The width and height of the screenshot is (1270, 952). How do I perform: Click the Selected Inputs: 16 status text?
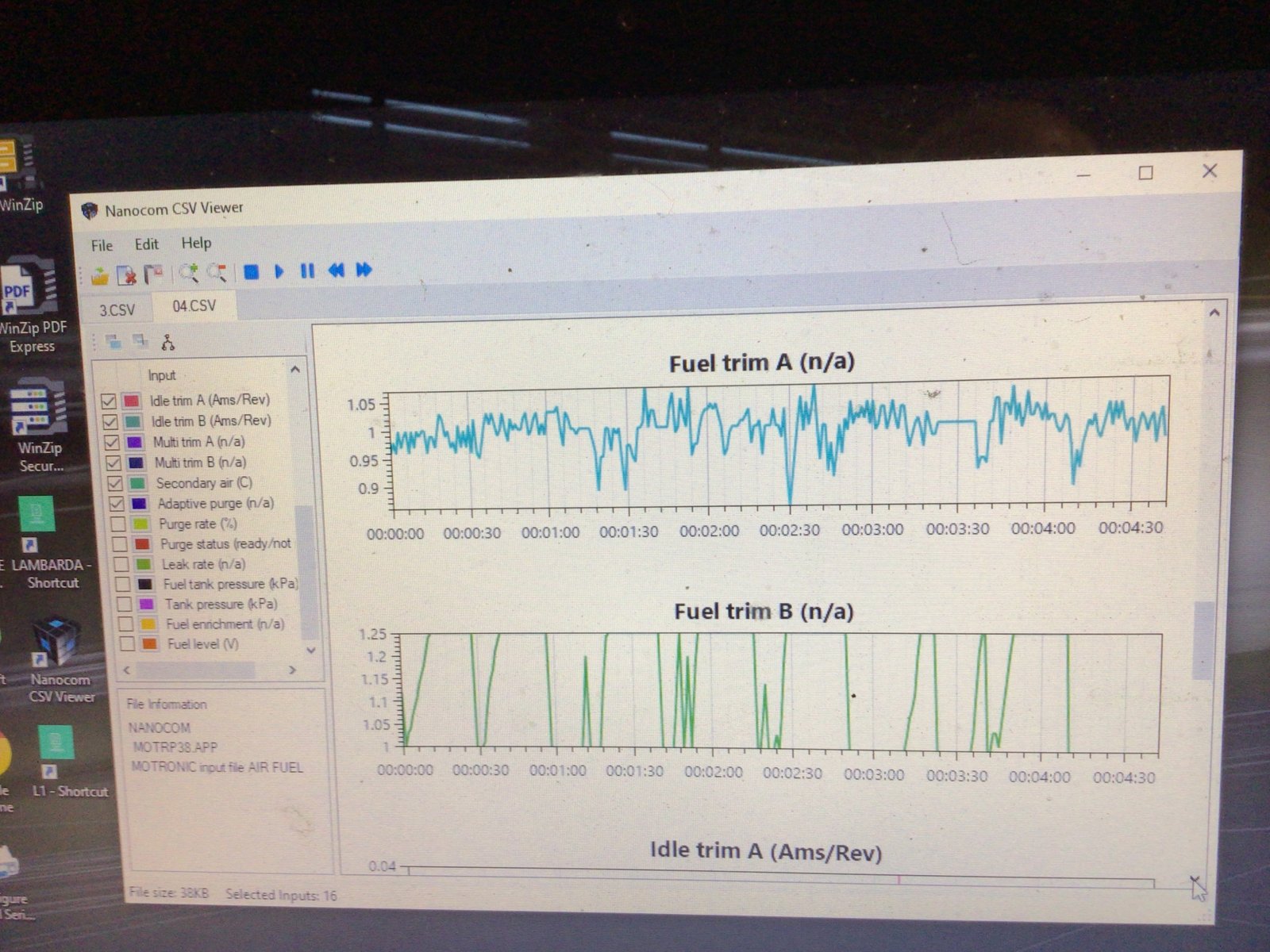point(281,895)
